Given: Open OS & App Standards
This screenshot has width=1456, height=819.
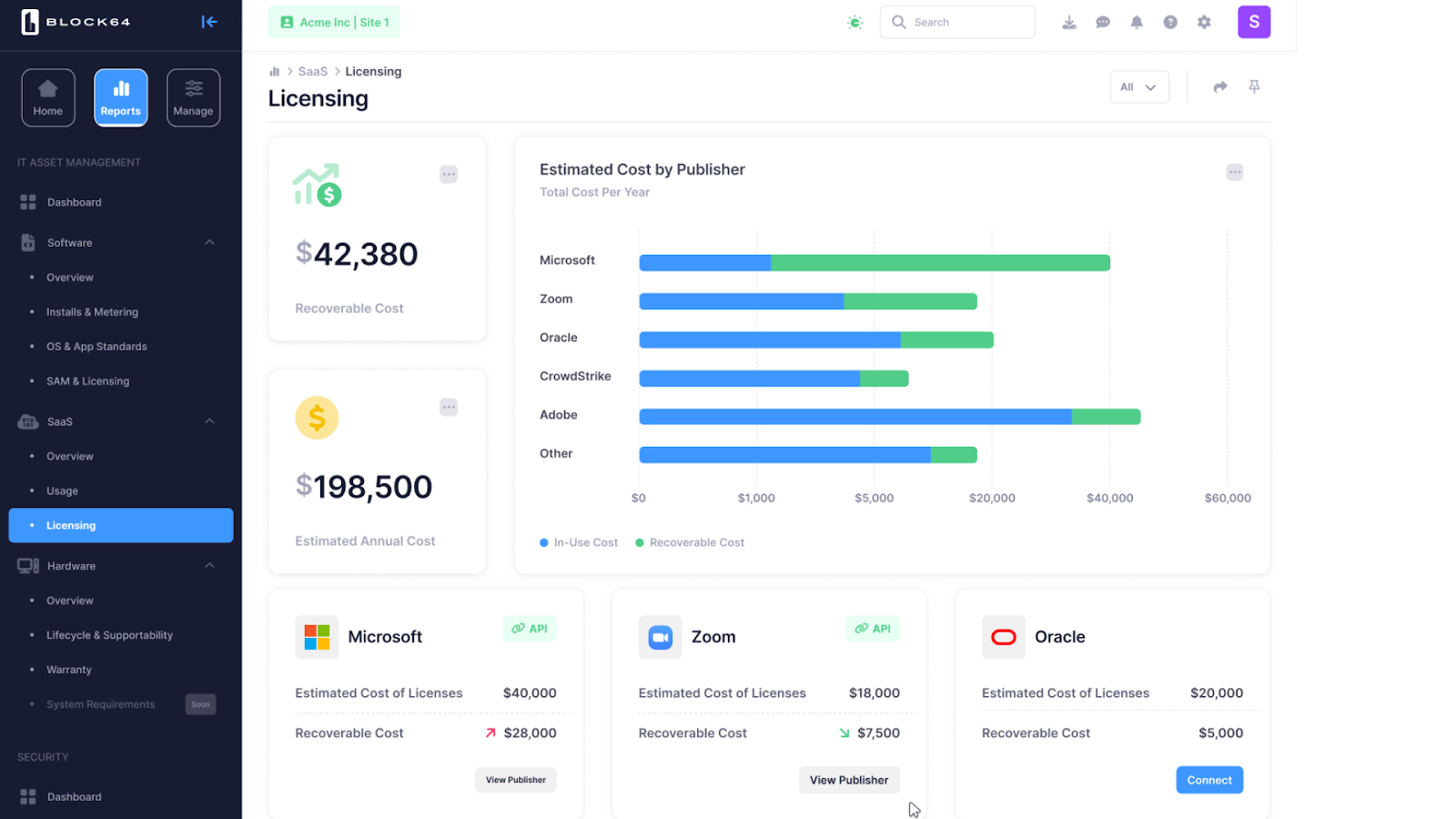Looking at the screenshot, I should pyautogui.click(x=96, y=347).
